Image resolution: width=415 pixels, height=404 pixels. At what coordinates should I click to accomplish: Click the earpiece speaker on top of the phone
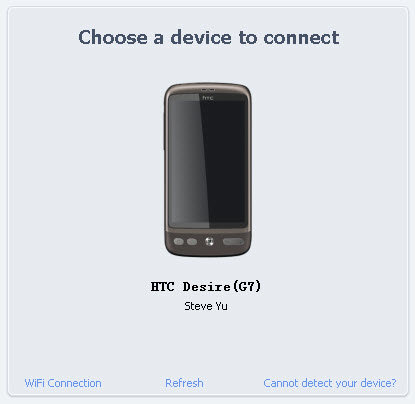tap(208, 90)
